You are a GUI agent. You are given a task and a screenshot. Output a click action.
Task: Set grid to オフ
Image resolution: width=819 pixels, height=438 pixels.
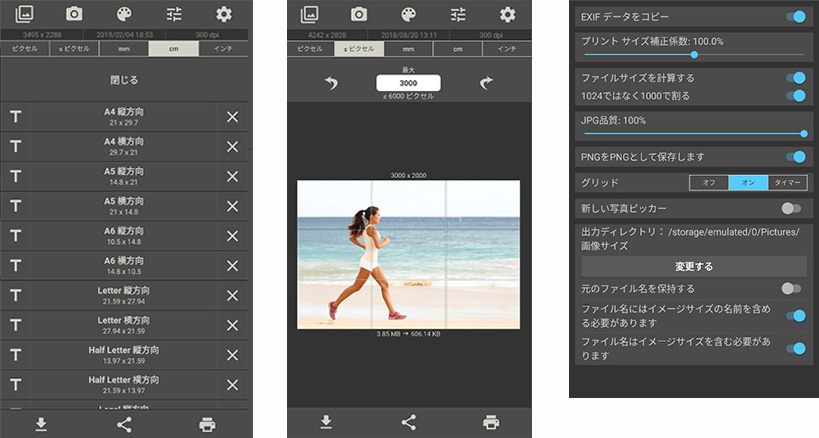[x=709, y=182]
